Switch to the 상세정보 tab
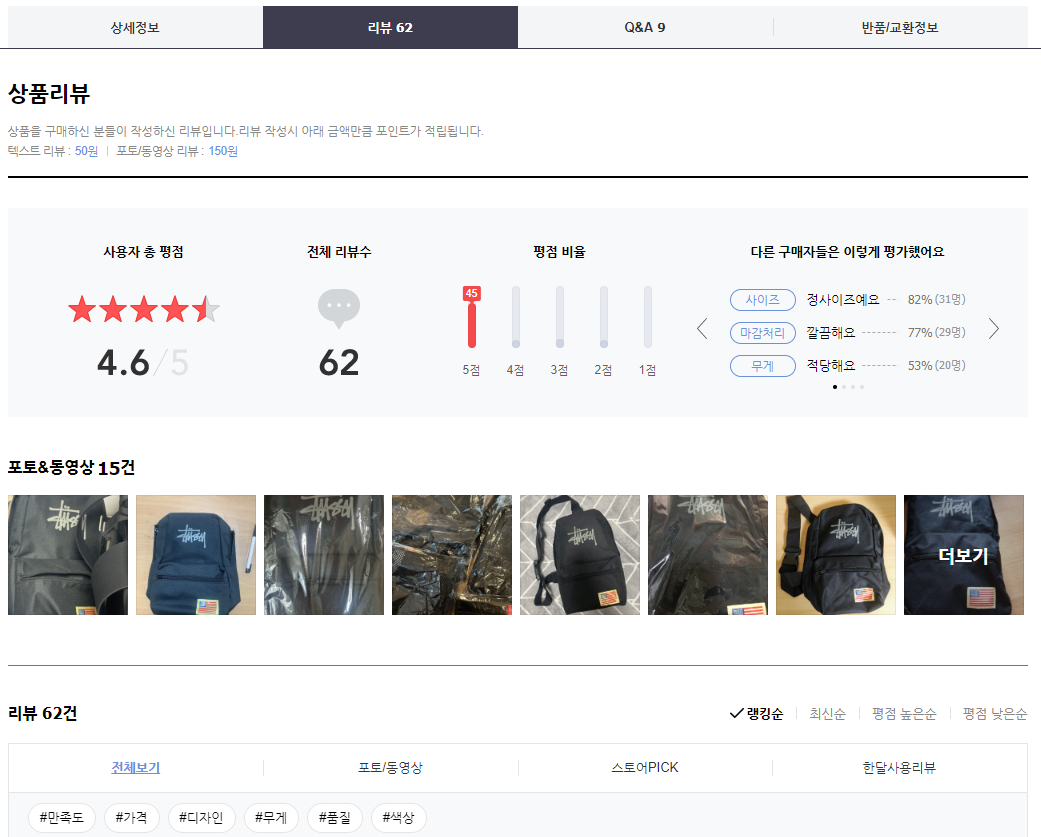This screenshot has width=1041, height=837. (135, 27)
